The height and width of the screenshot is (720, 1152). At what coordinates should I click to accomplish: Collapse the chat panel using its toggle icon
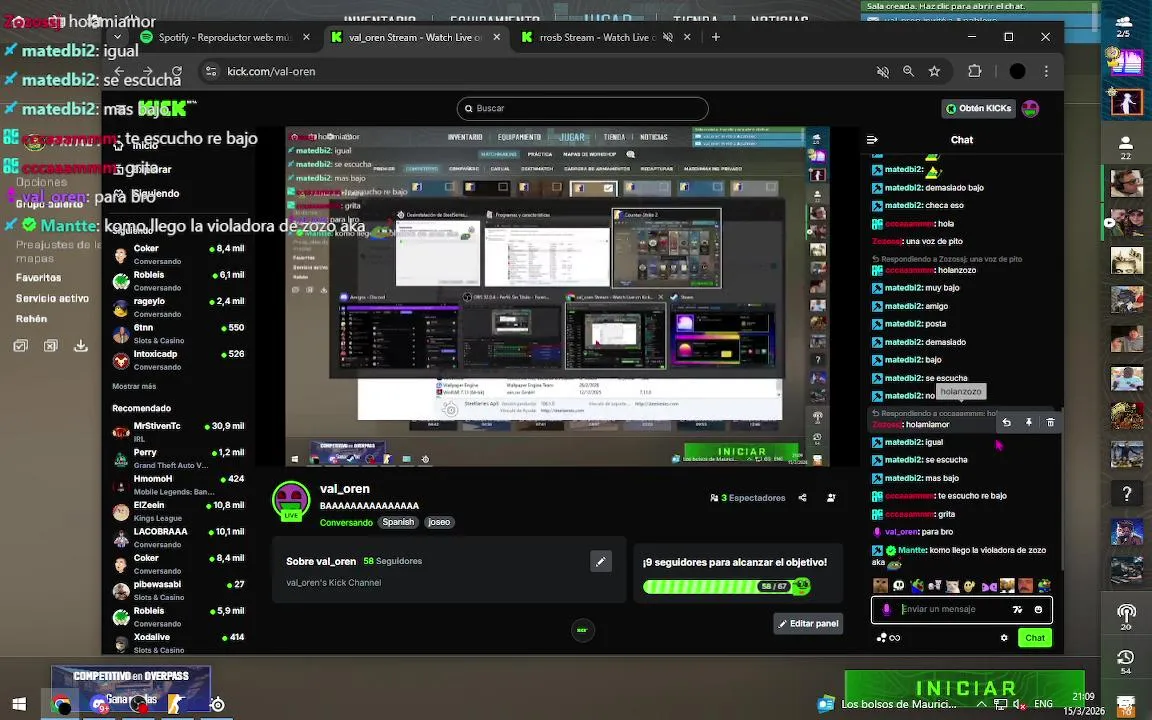[x=872, y=140]
